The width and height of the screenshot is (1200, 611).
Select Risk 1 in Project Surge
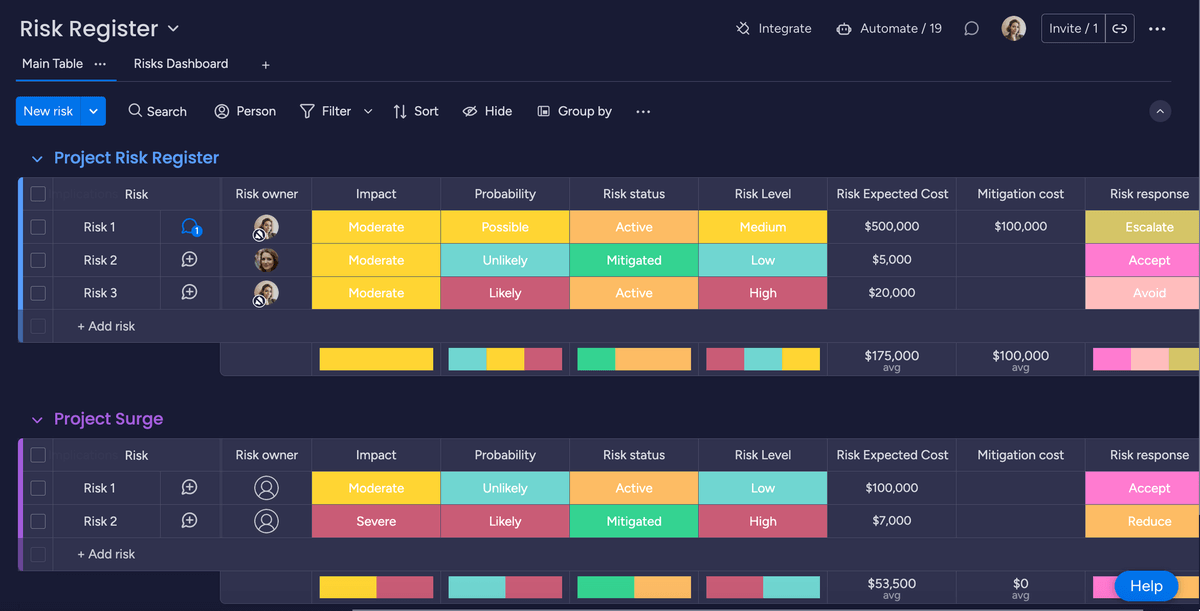pos(38,487)
